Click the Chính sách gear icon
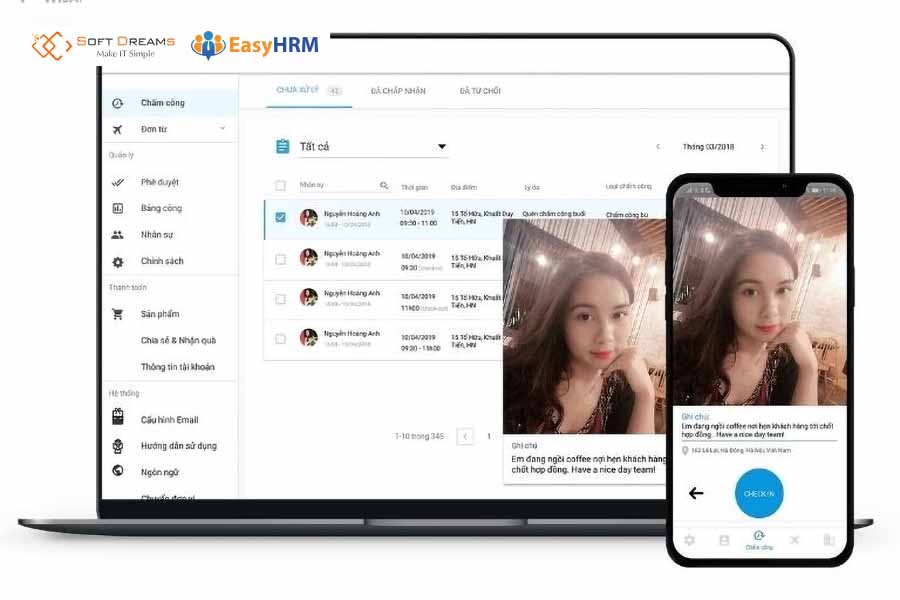Screen dimensions: 900x600 118,262
